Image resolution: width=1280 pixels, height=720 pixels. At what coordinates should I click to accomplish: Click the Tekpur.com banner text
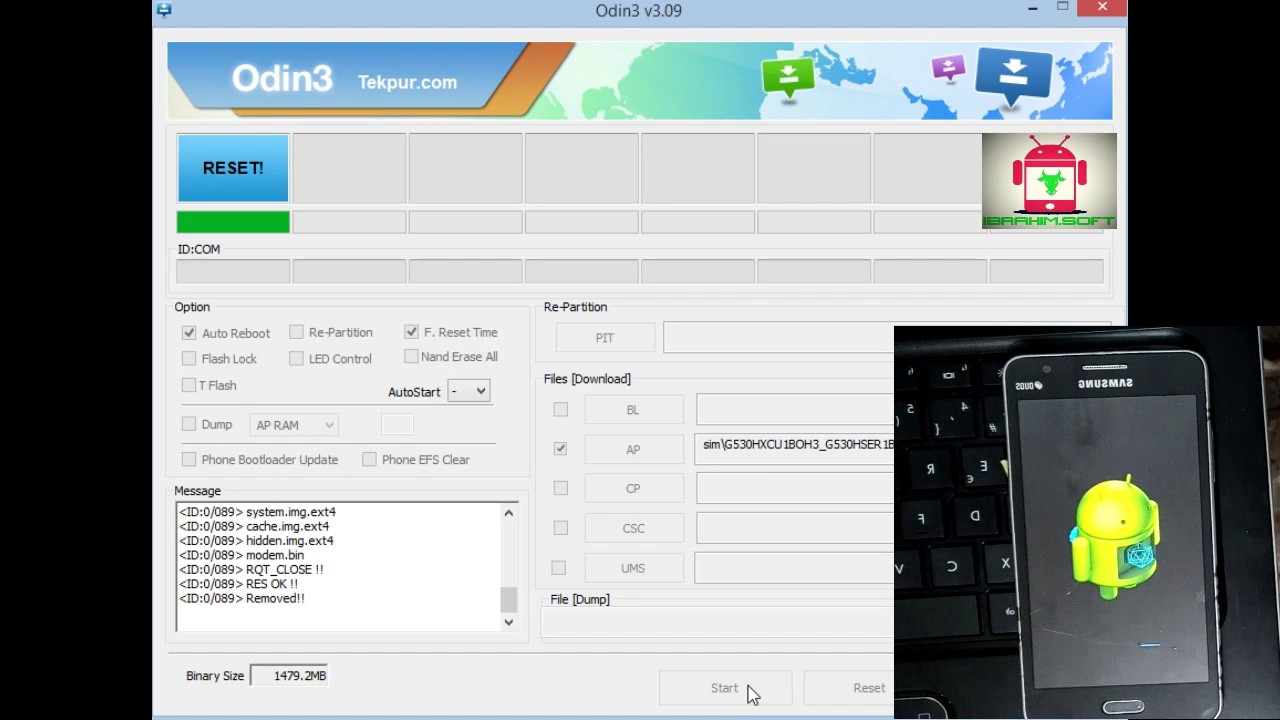pyautogui.click(x=407, y=82)
